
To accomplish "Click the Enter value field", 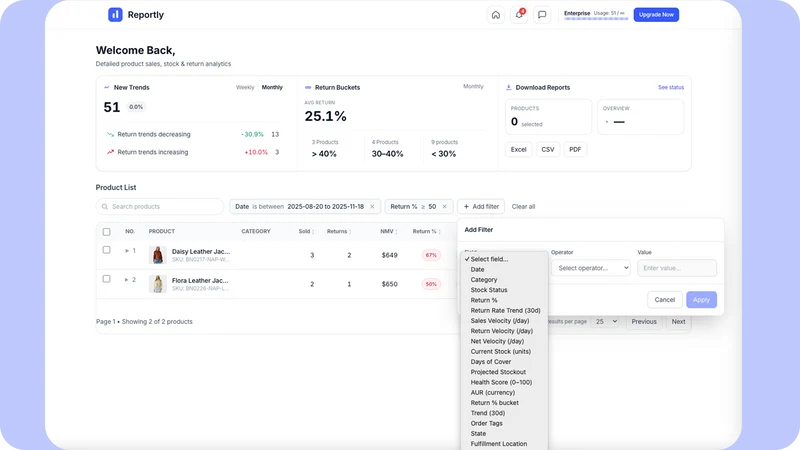I will click(677, 268).
